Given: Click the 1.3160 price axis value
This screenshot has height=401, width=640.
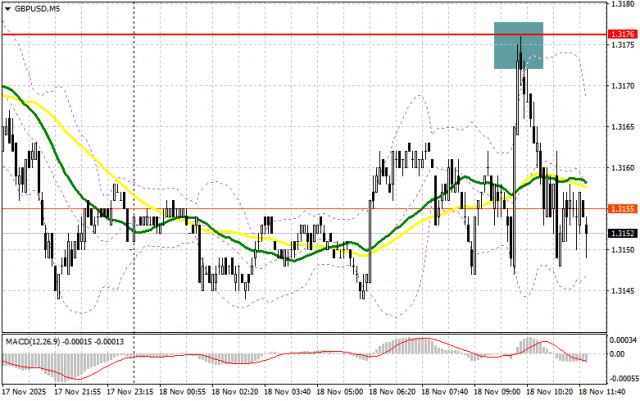Looking at the screenshot, I should click(622, 167).
